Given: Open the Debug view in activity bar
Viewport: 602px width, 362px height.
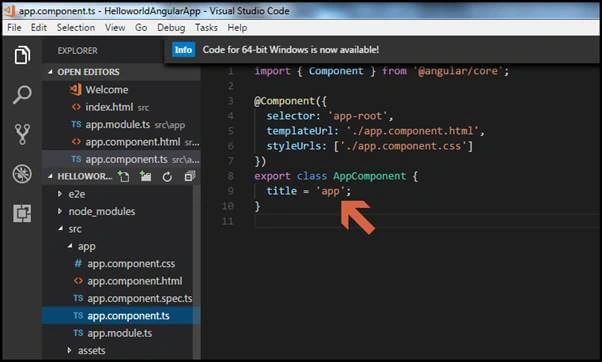Looking at the screenshot, I should pos(22,174).
